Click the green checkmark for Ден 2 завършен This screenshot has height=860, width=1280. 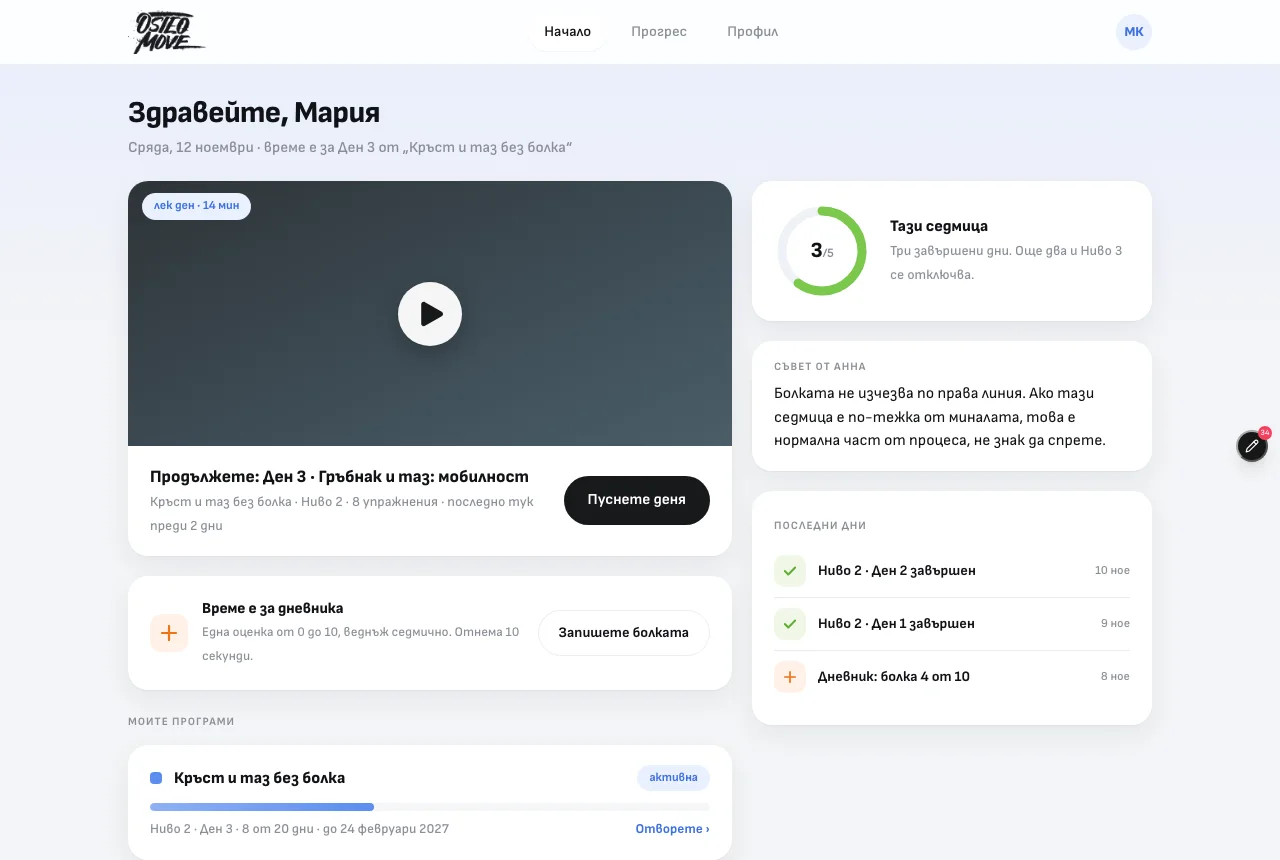pyautogui.click(x=790, y=571)
